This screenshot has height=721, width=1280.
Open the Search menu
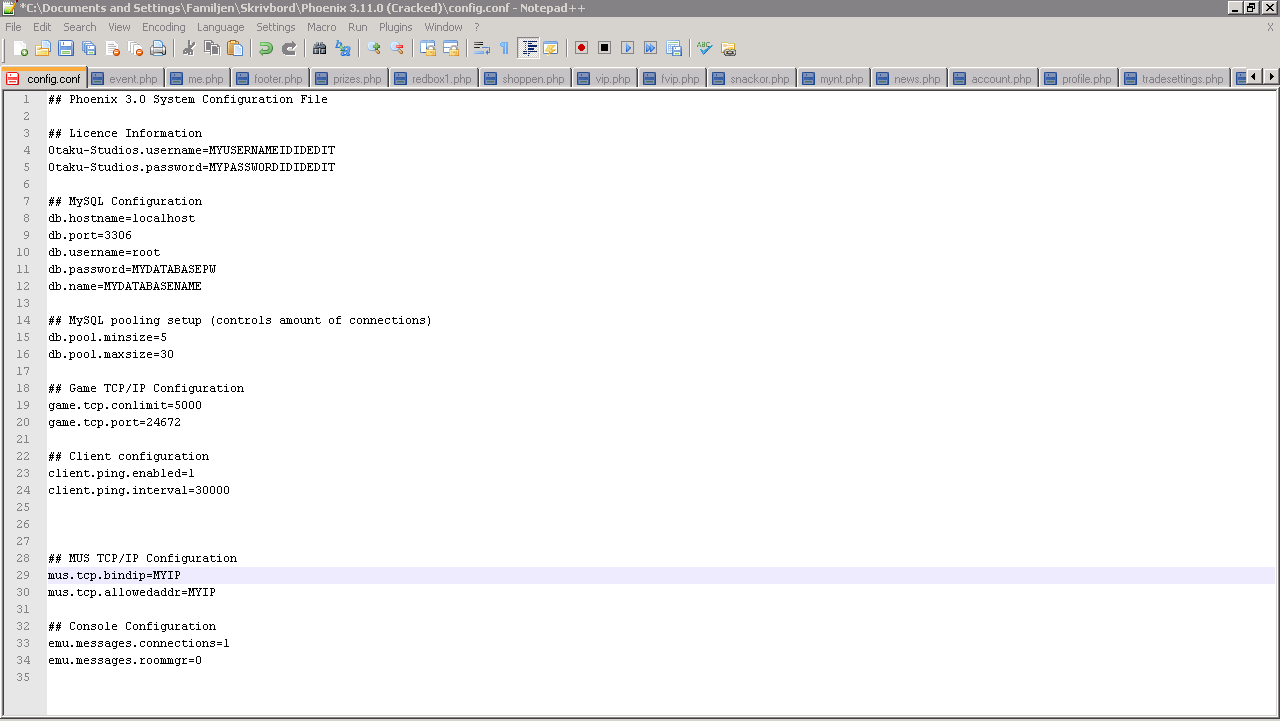point(80,27)
